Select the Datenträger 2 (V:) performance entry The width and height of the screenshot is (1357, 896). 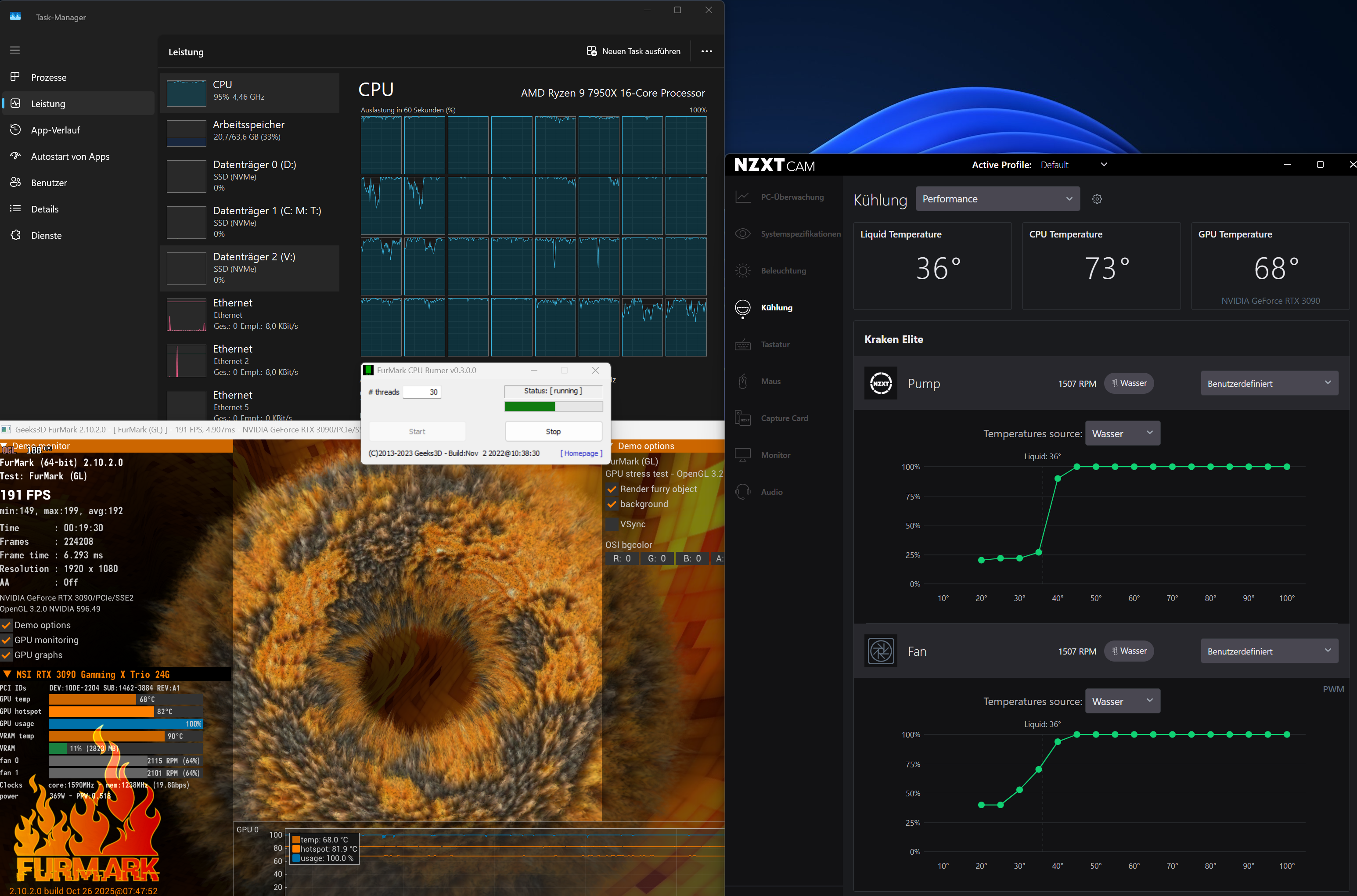[250, 268]
